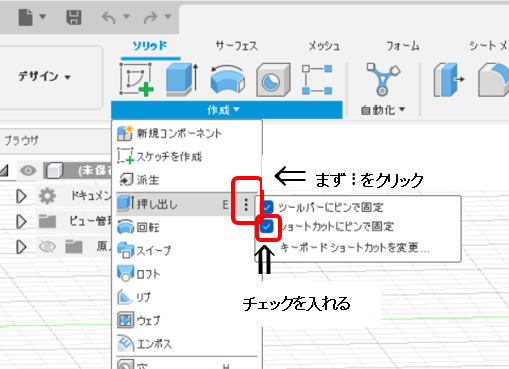Select 派生 menu entry
Image resolution: width=509 pixels, height=369 pixels.
187,180
